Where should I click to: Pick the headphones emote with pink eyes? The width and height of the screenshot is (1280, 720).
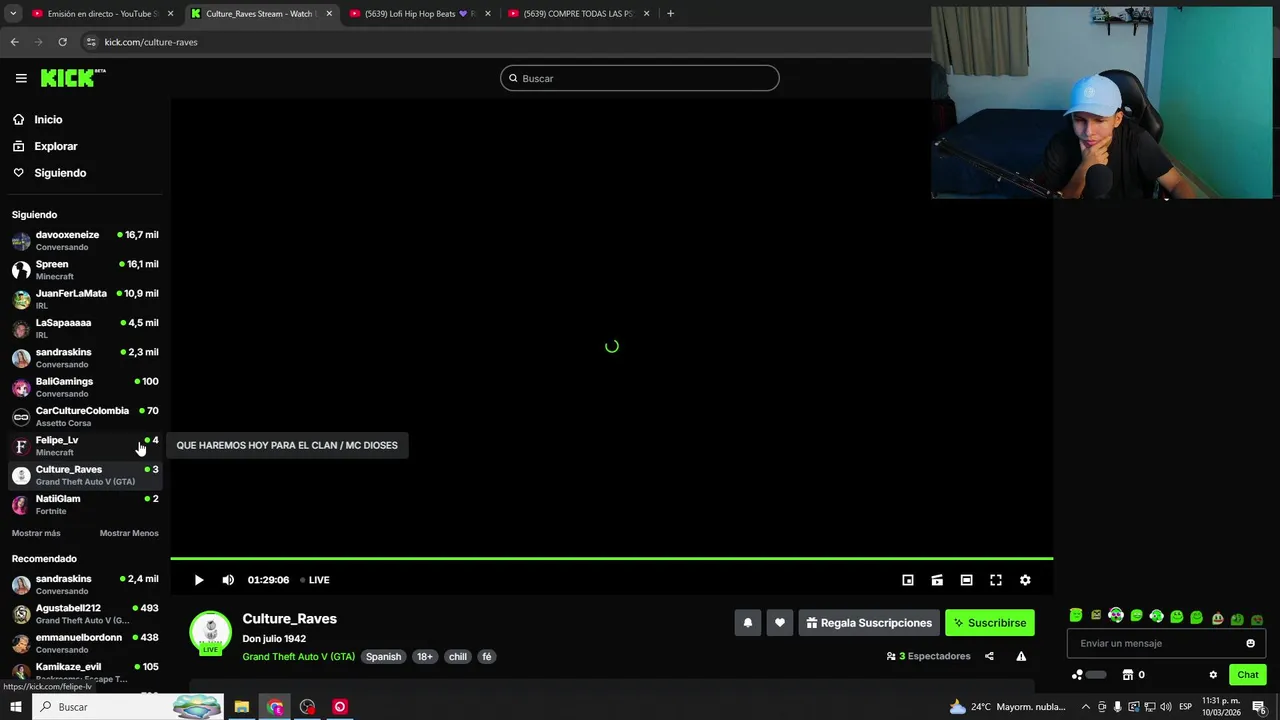tap(1116, 616)
